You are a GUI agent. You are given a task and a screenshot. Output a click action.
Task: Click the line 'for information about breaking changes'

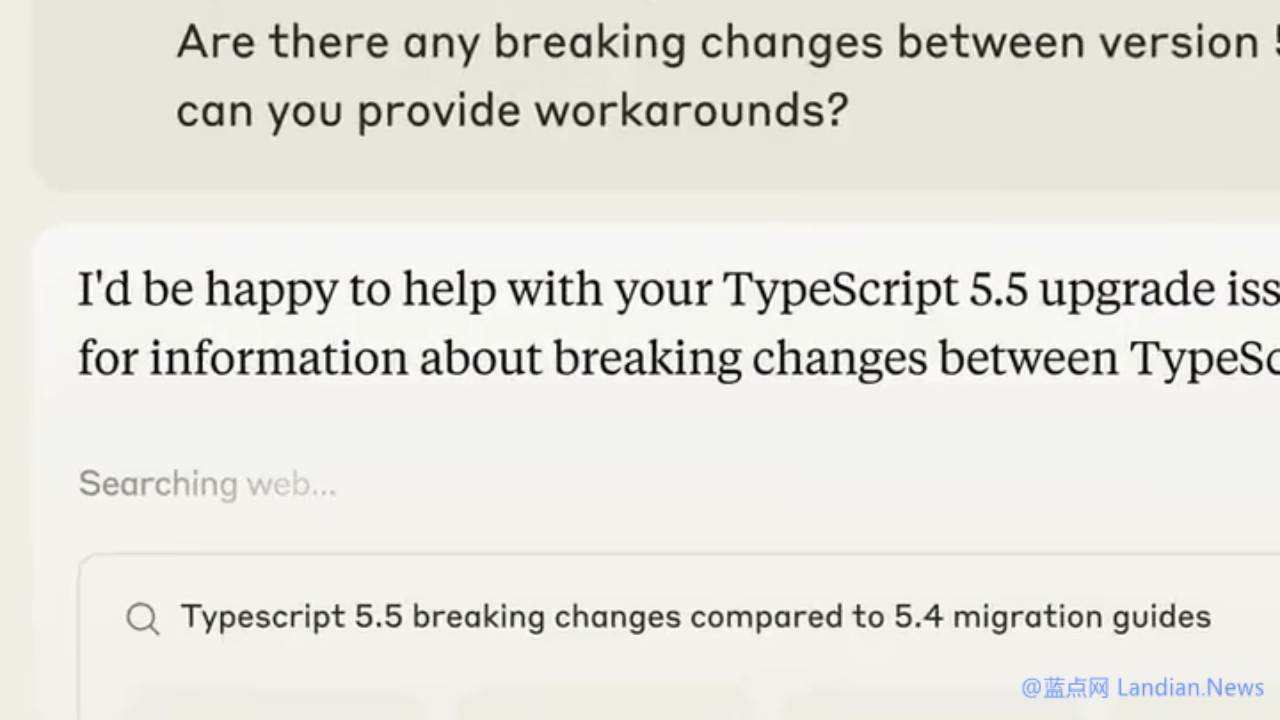pos(679,358)
